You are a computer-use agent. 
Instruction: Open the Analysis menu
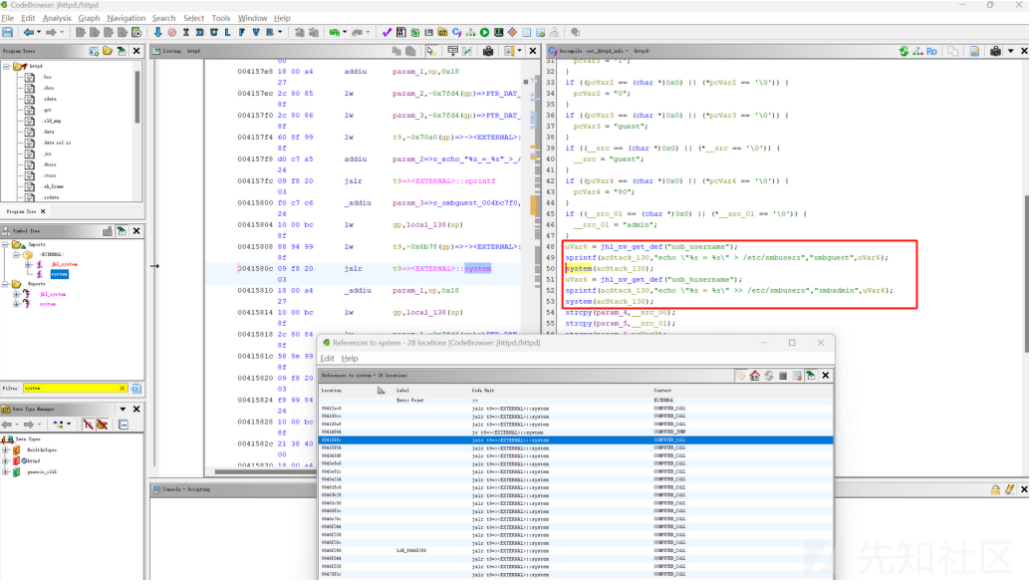(57, 18)
